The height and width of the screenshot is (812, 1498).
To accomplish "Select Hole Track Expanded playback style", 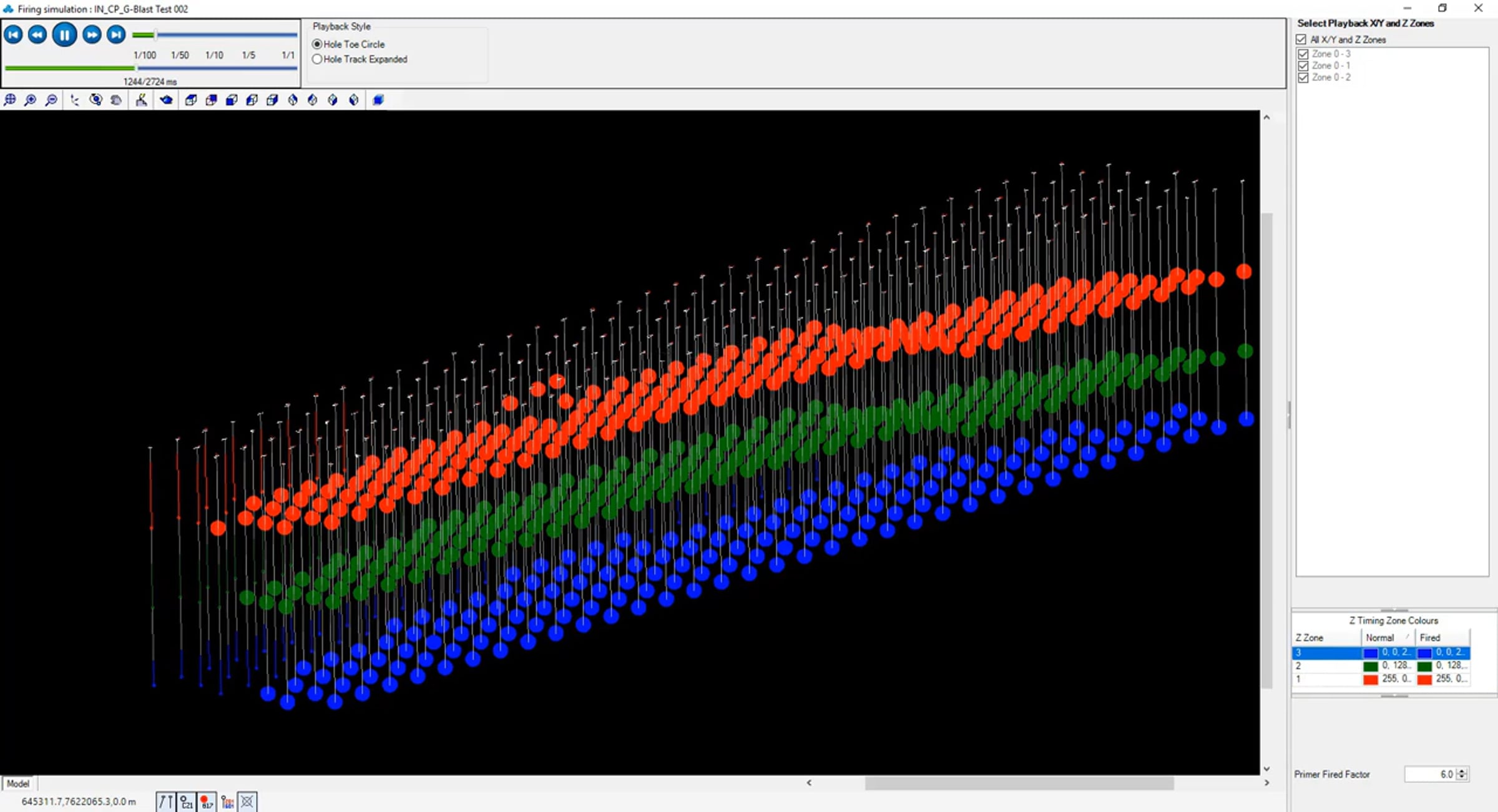I will coord(360,59).
